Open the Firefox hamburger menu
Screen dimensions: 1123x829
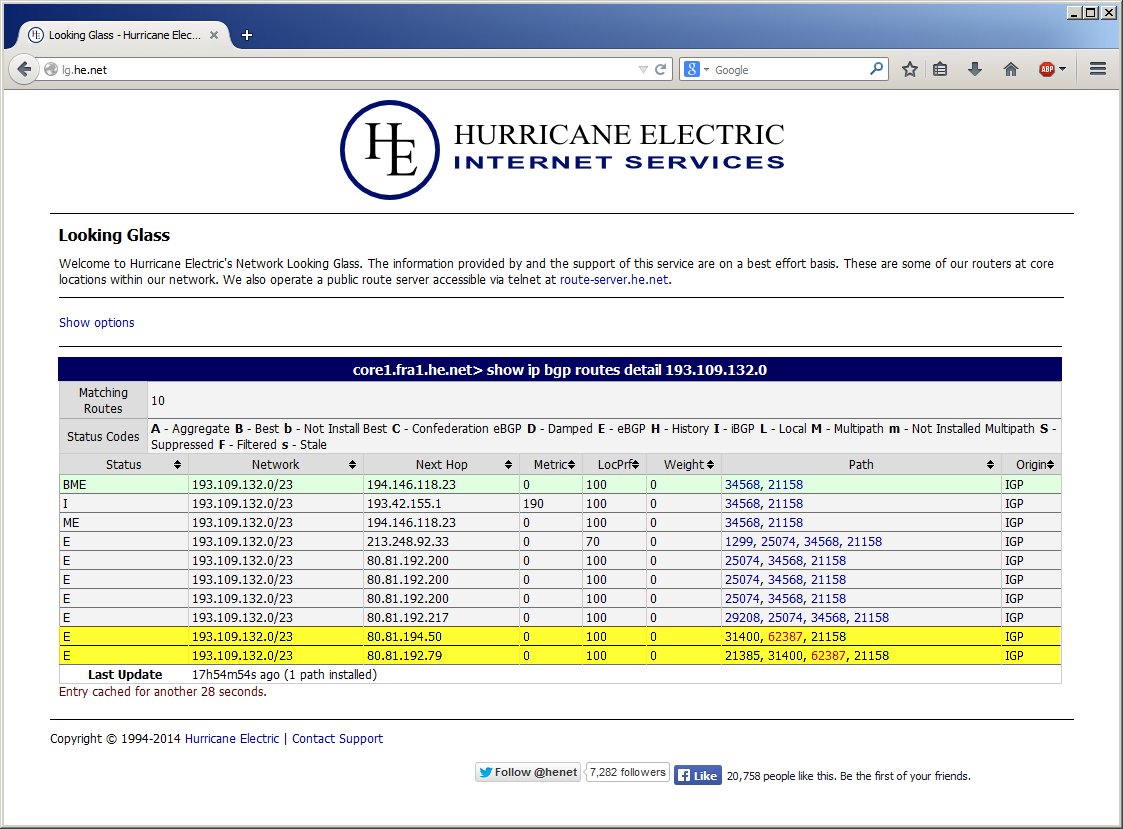pyautogui.click(x=1097, y=69)
